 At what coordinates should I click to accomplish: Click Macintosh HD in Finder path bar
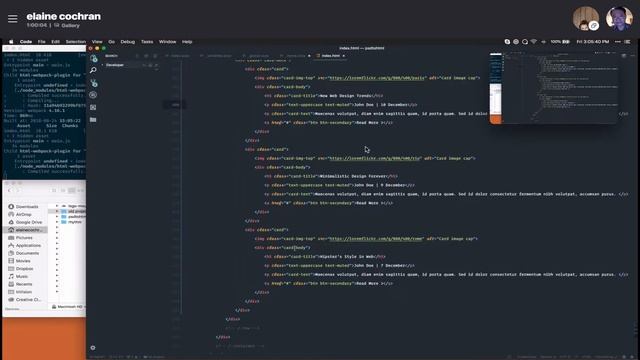pos(67,307)
